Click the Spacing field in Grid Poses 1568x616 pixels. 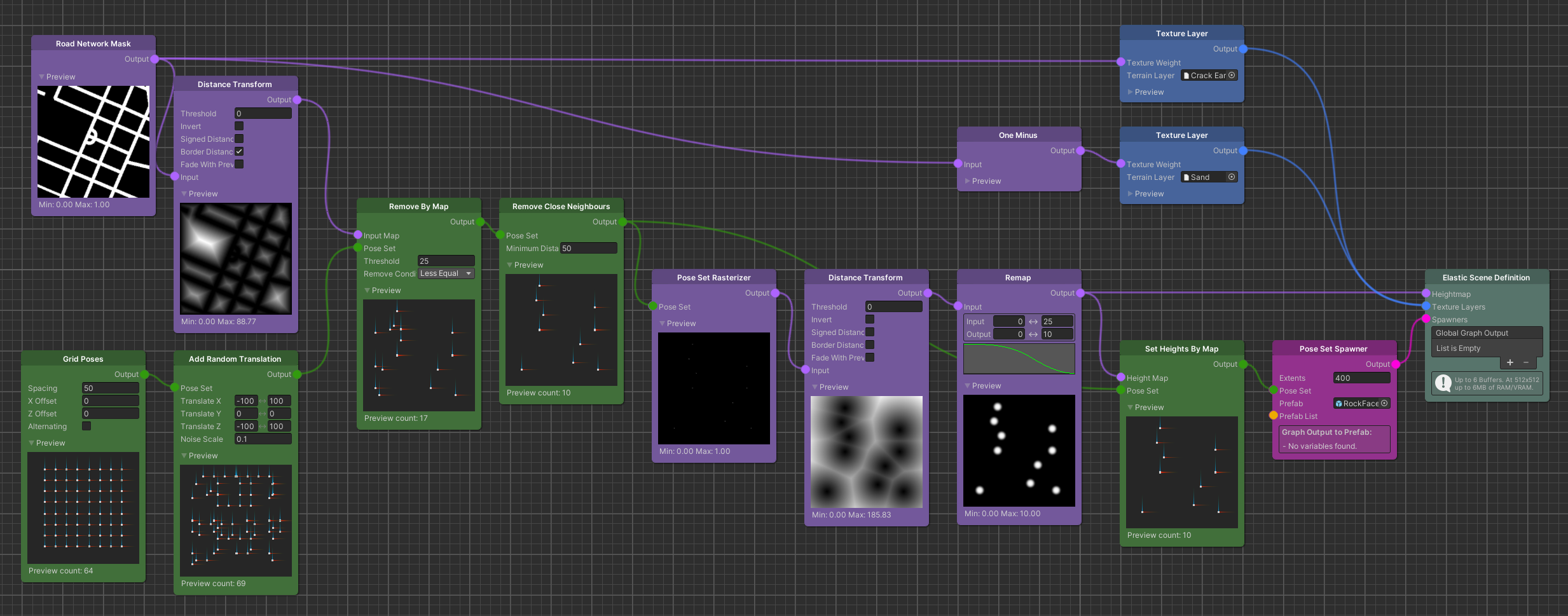tap(110, 388)
